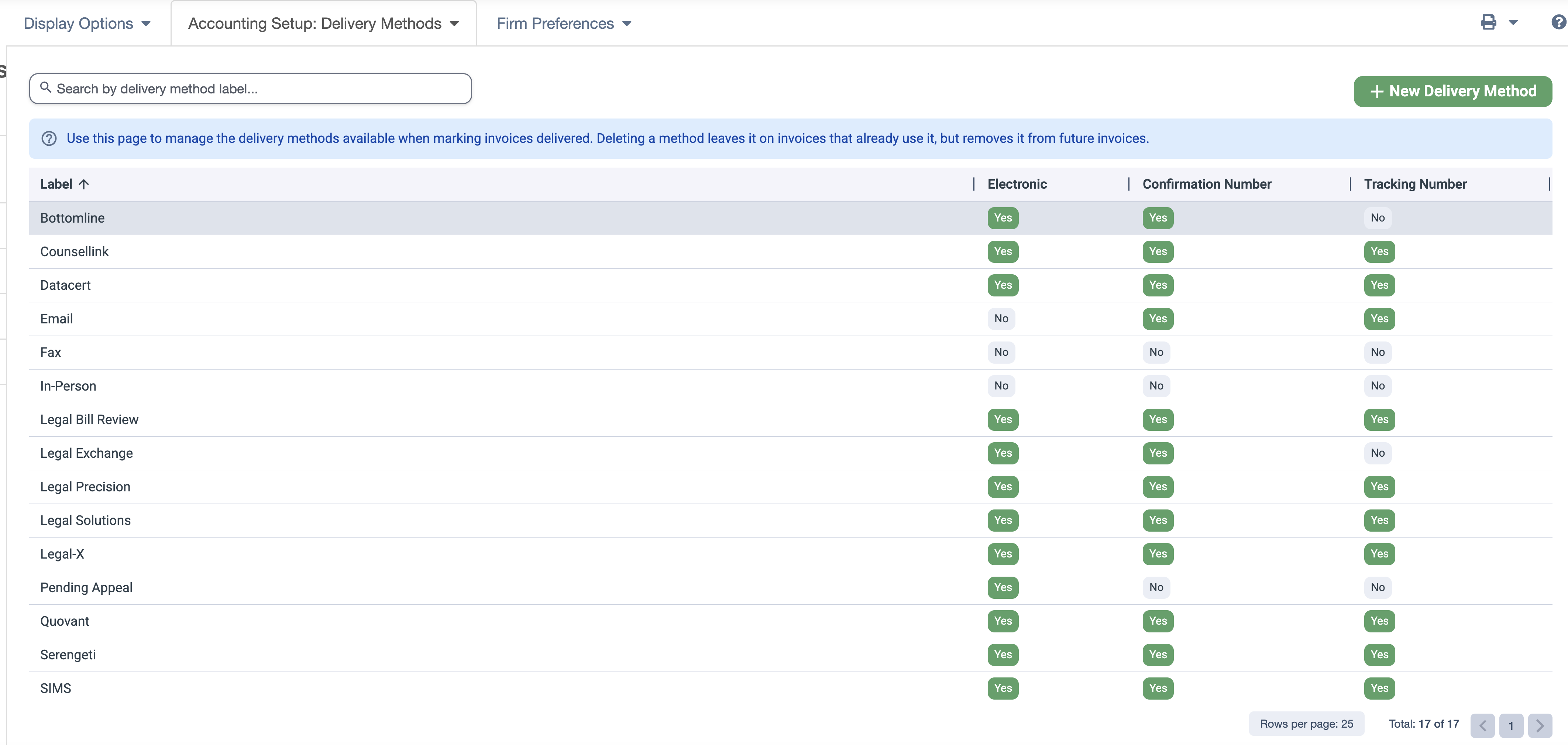Click the printer icon

pyautogui.click(x=1488, y=23)
